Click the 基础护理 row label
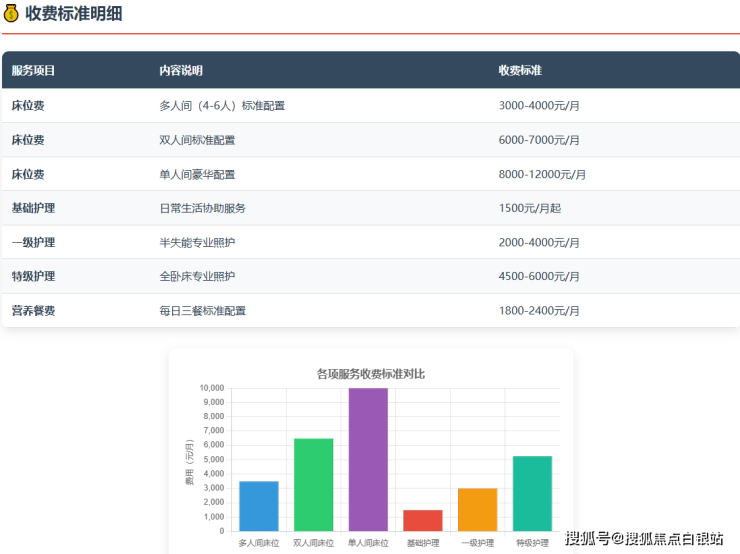The height and width of the screenshot is (554, 740). [34, 208]
